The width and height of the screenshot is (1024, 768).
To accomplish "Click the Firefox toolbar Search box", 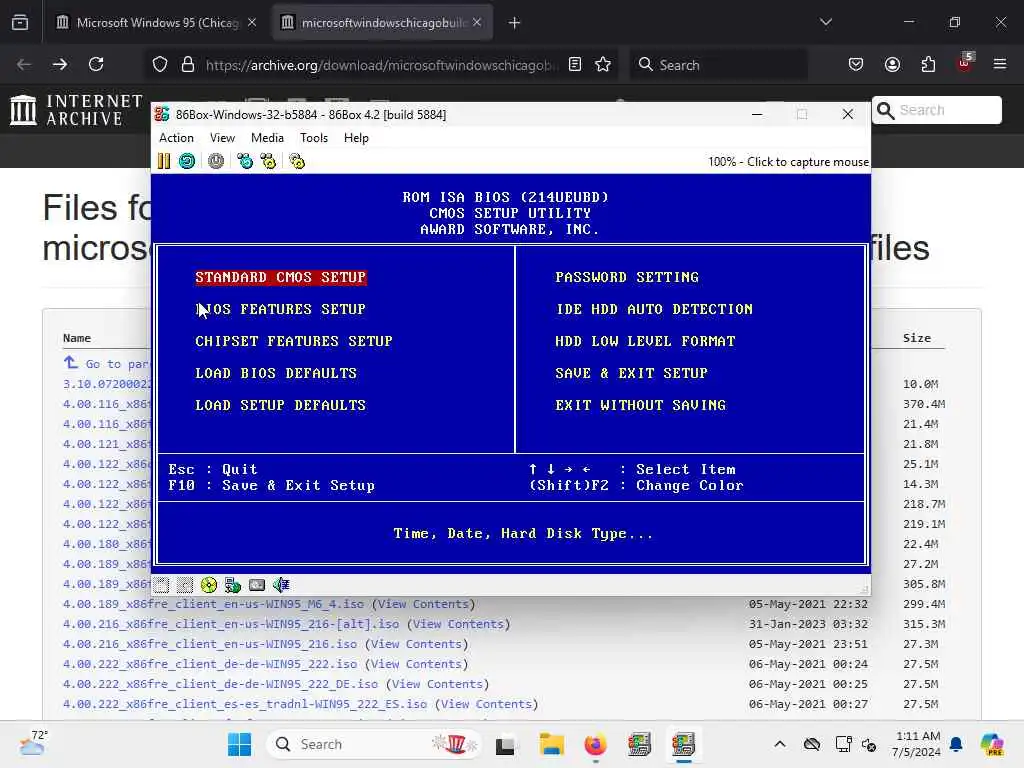I will (718, 65).
